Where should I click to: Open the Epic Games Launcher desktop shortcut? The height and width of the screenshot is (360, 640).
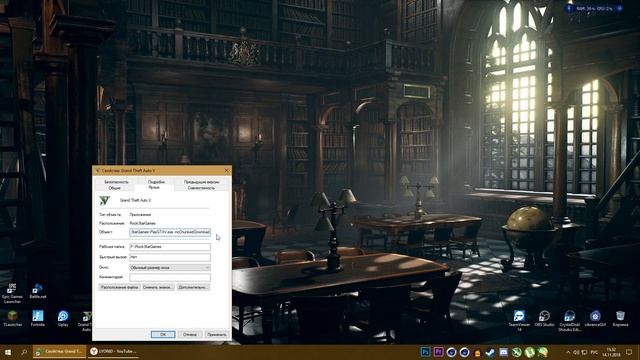point(12,293)
